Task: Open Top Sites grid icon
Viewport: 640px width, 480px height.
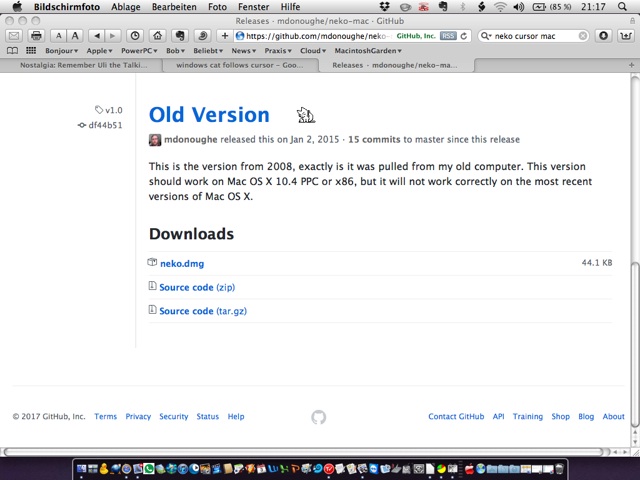Action: click(31, 51)
